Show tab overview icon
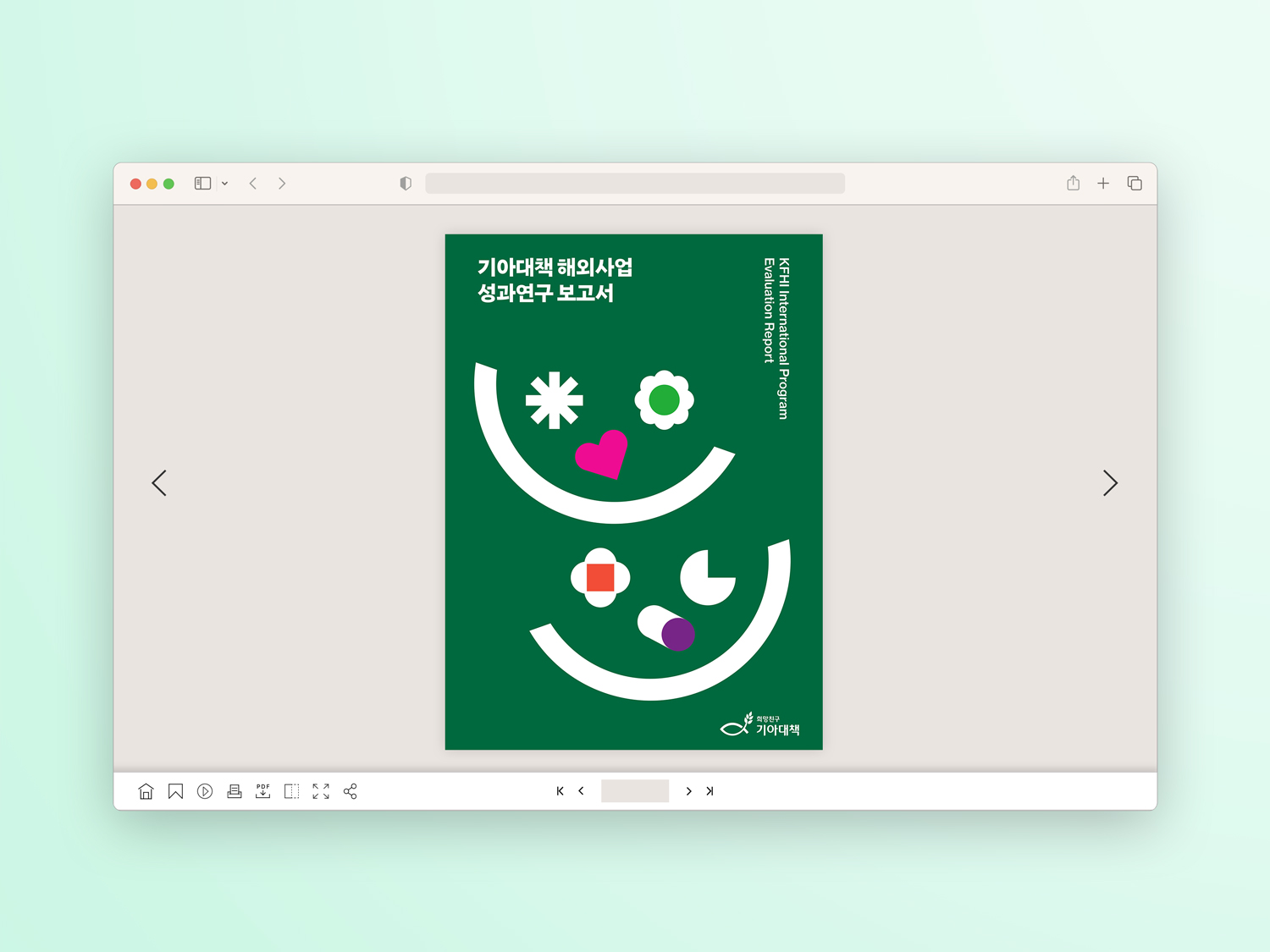This screenshot has width=1270, height=952. (x=1135, y=184)
